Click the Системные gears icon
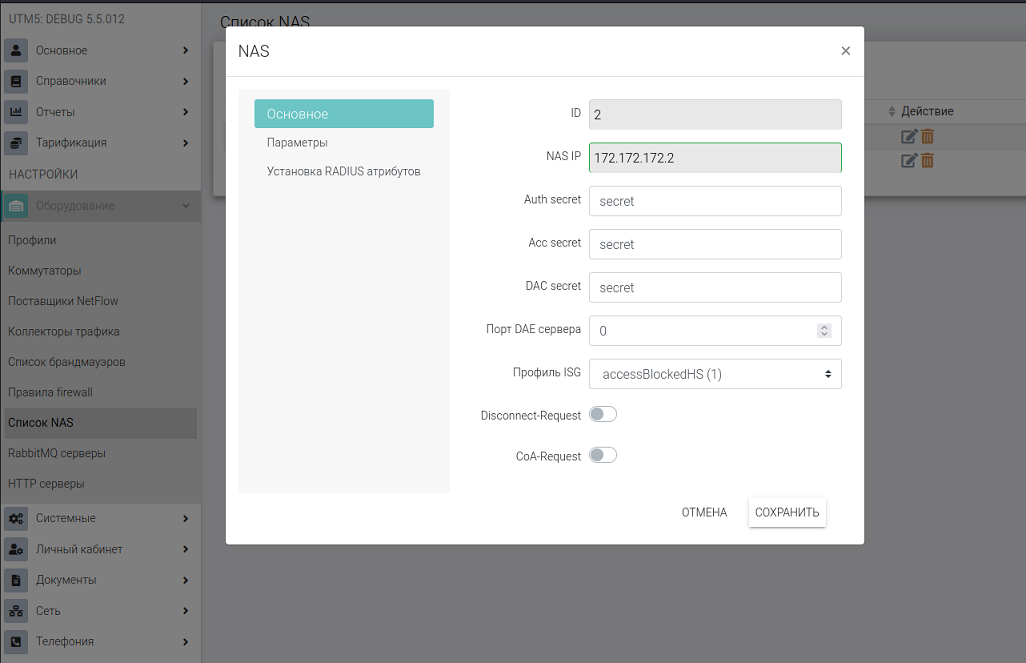Screen dimensions: 1026x663 coord(16,518)
